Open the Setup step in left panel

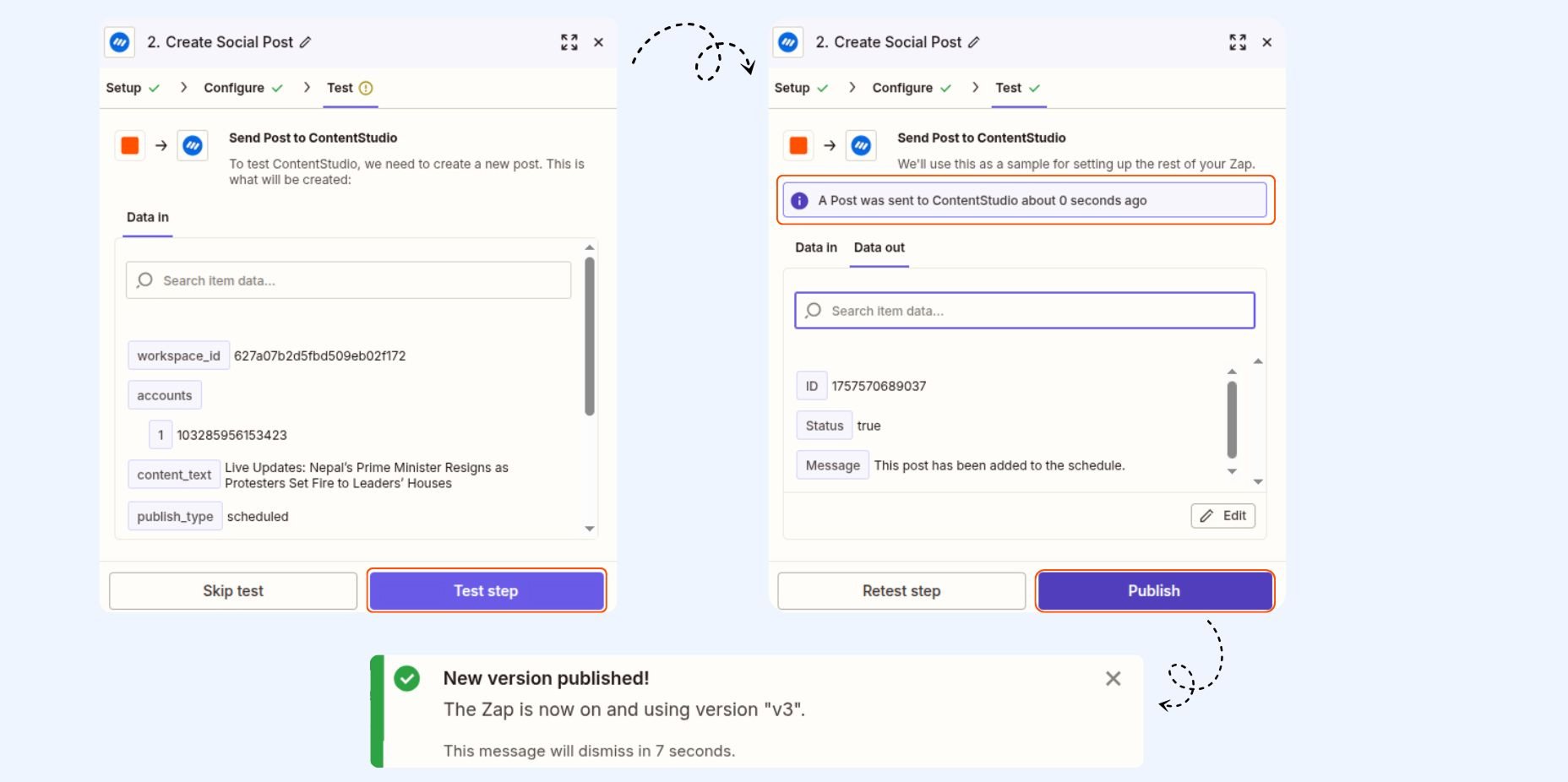123,88
